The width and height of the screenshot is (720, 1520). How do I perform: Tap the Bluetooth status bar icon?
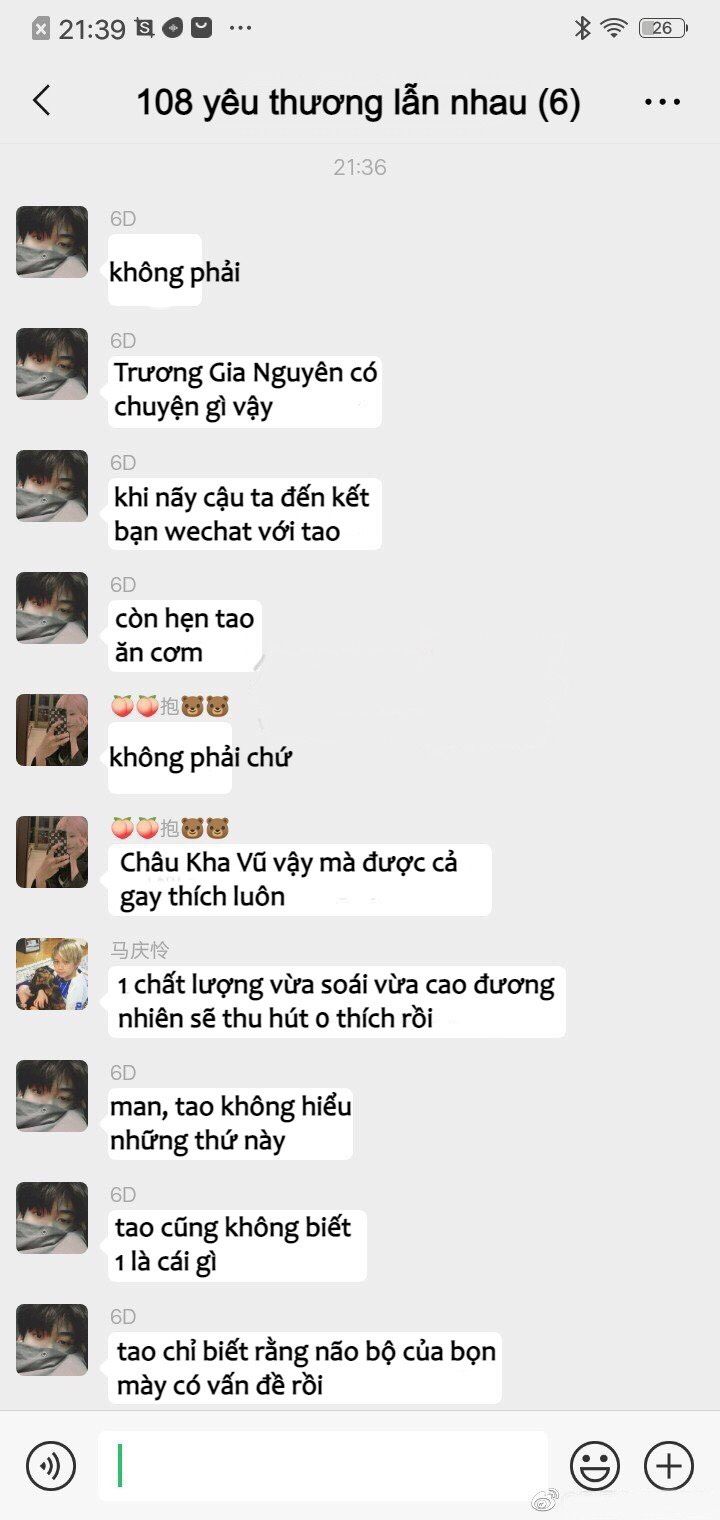pyautogui.click(x=582, y=28)
